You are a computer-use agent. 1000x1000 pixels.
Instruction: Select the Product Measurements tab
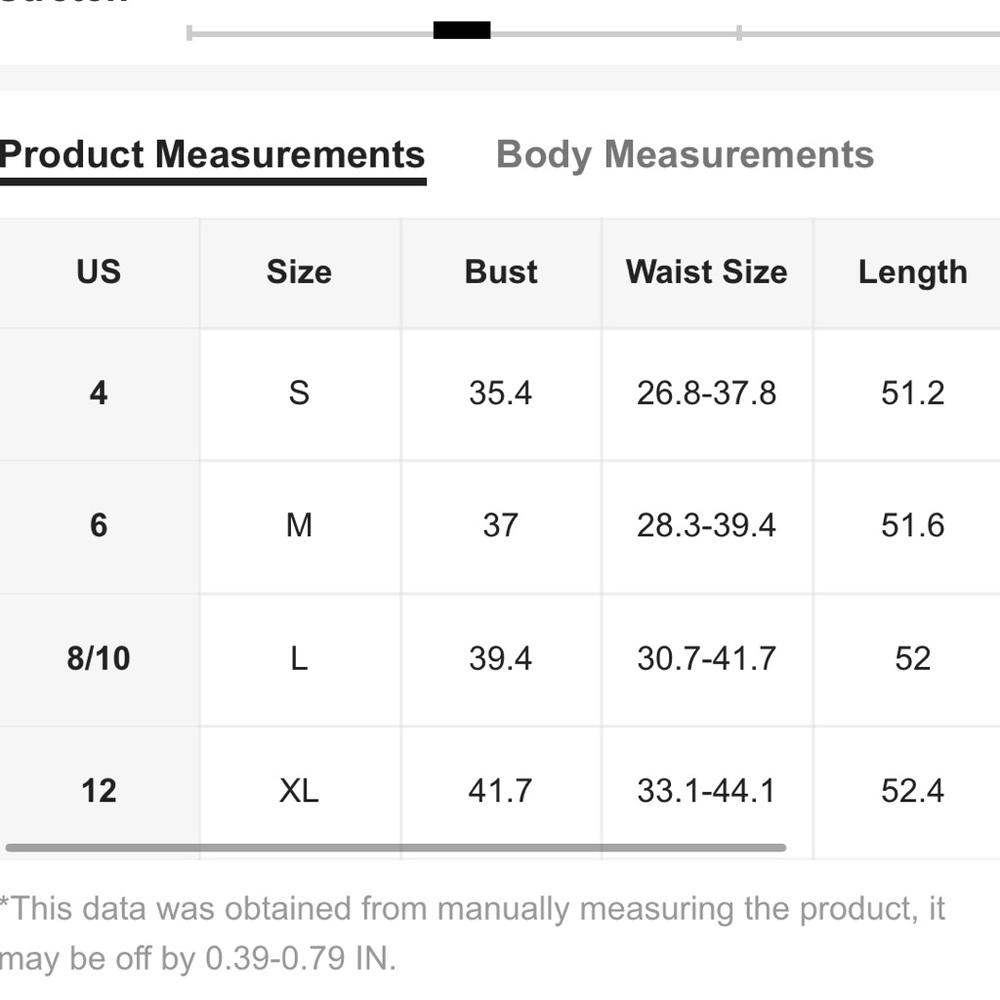pyautogui.click(x=212, y=155)
